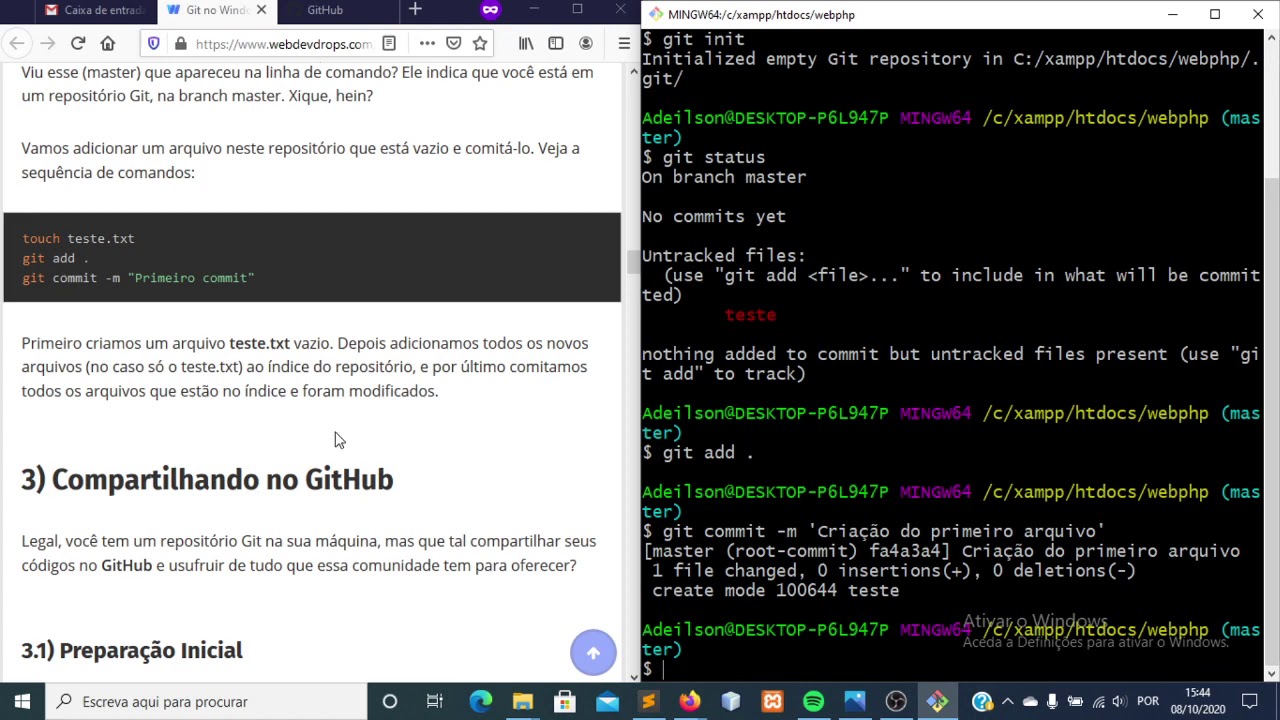
Task: Go back in Firefox history
Action: click(17, 43)
